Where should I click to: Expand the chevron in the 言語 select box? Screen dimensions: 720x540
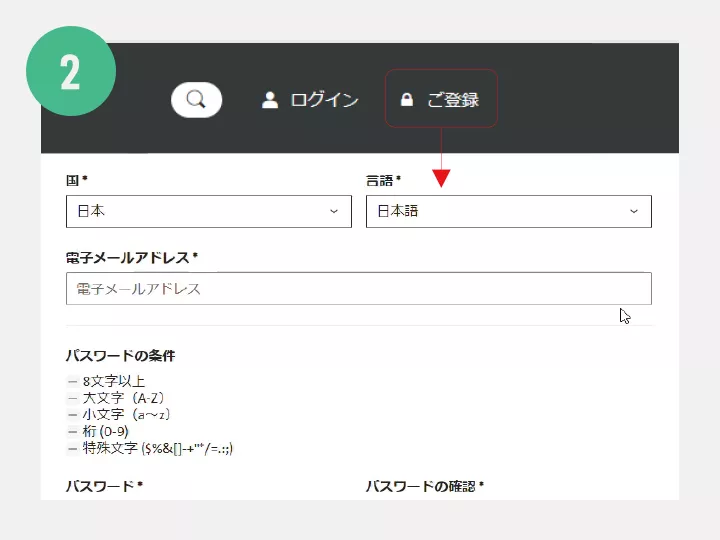(634, 211)
